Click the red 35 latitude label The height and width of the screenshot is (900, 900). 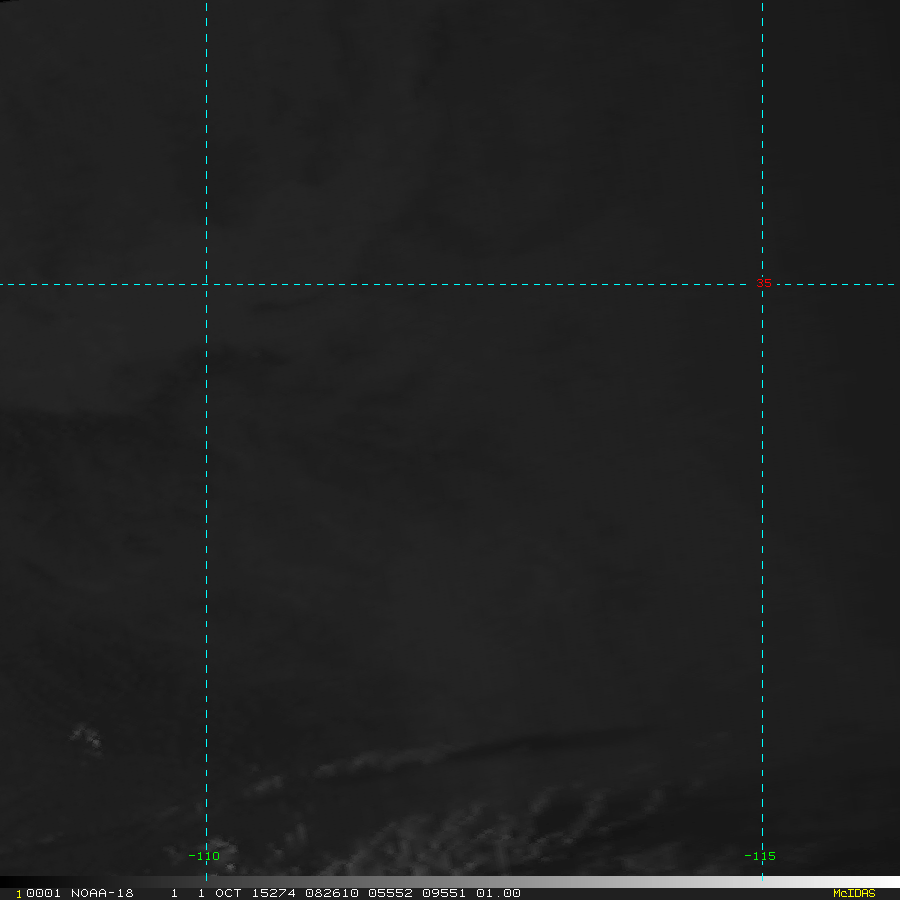click(x=763, y=283)
